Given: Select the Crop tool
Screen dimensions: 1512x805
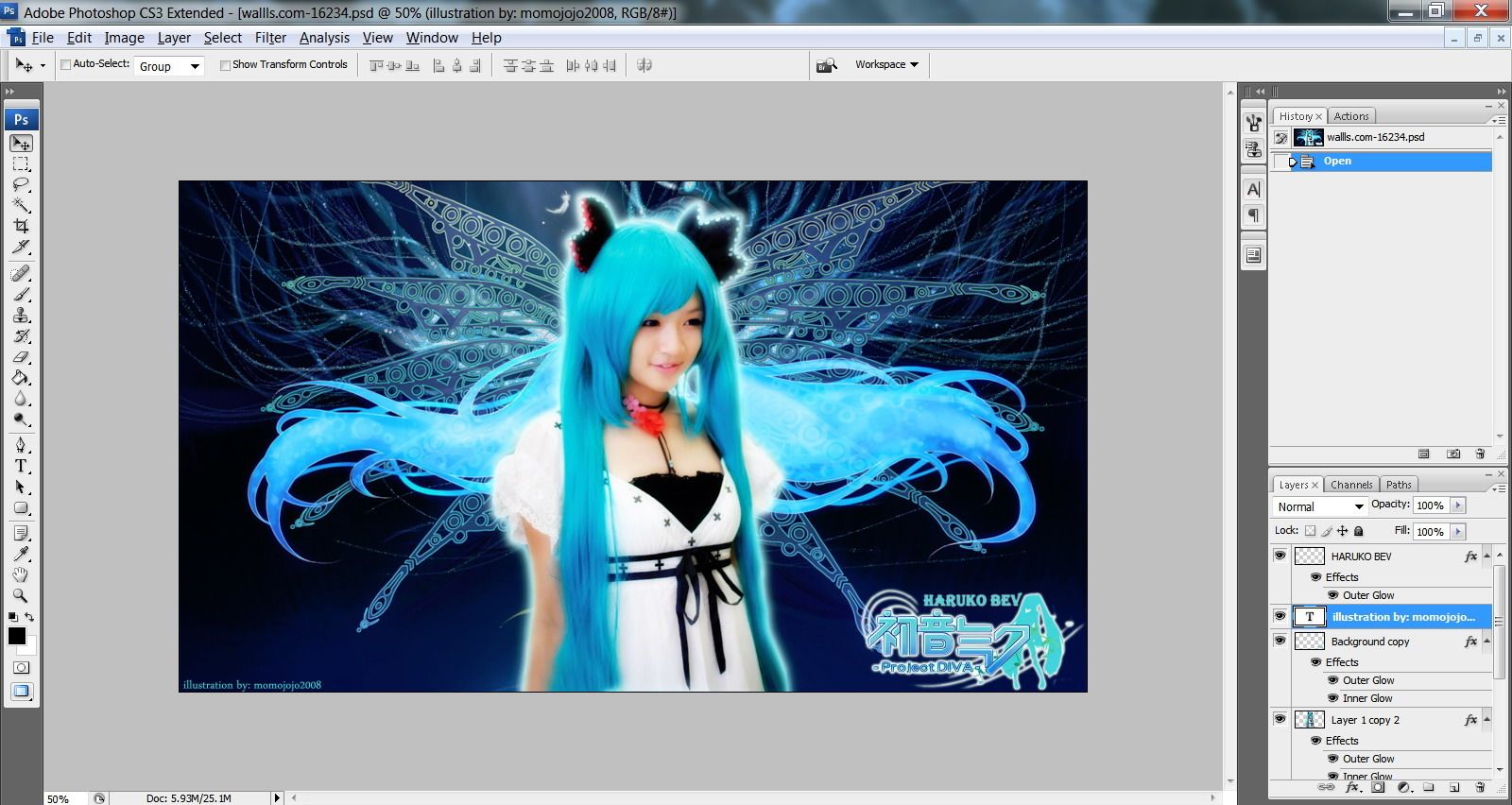Looking at the screenshot, I should [21, 227].
